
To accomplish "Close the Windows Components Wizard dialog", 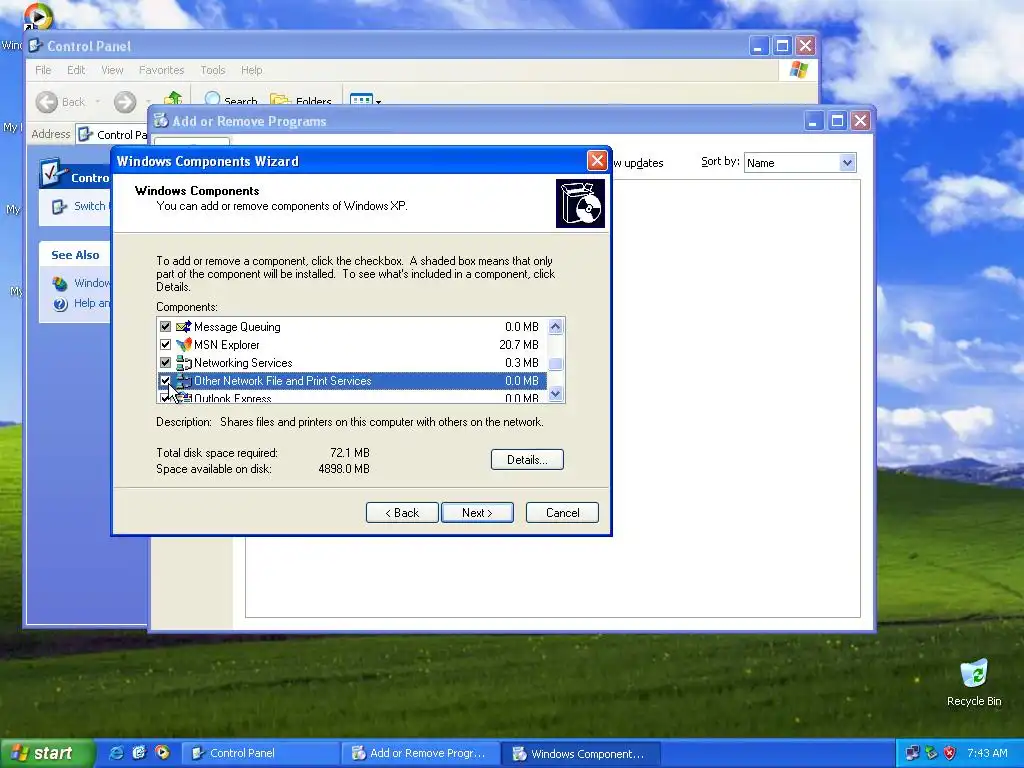I will [597, 161].
